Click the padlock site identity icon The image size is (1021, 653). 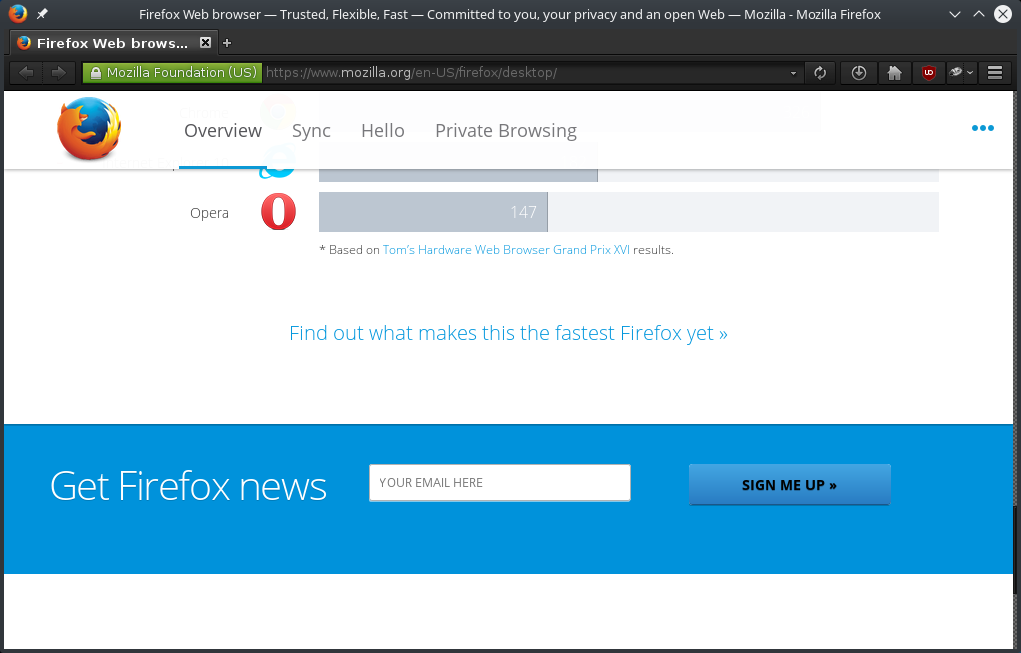tap(96, 73)
